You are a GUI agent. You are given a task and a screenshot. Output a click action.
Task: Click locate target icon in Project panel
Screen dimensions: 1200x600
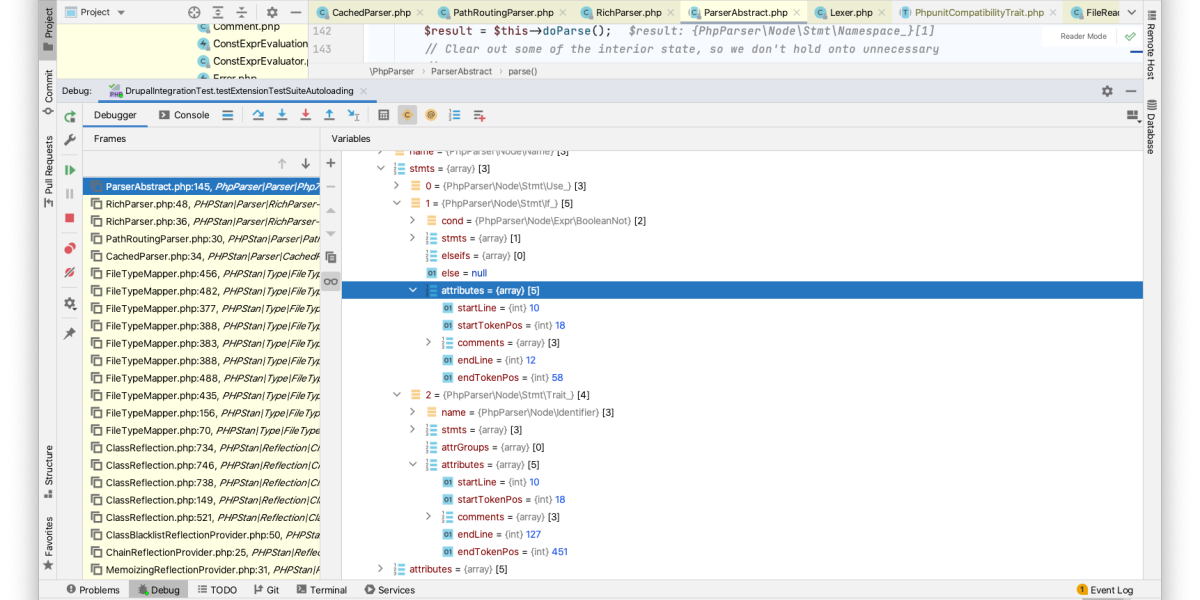tap(195, 12)
